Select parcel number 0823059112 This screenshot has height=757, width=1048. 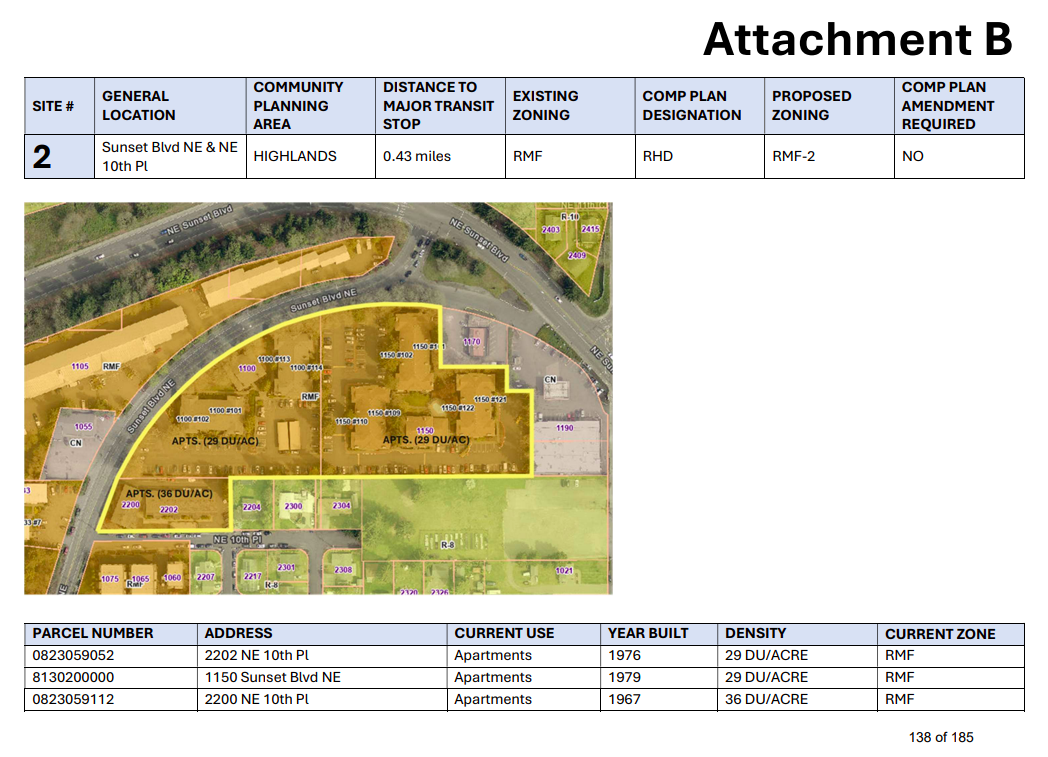pos(73,700)
